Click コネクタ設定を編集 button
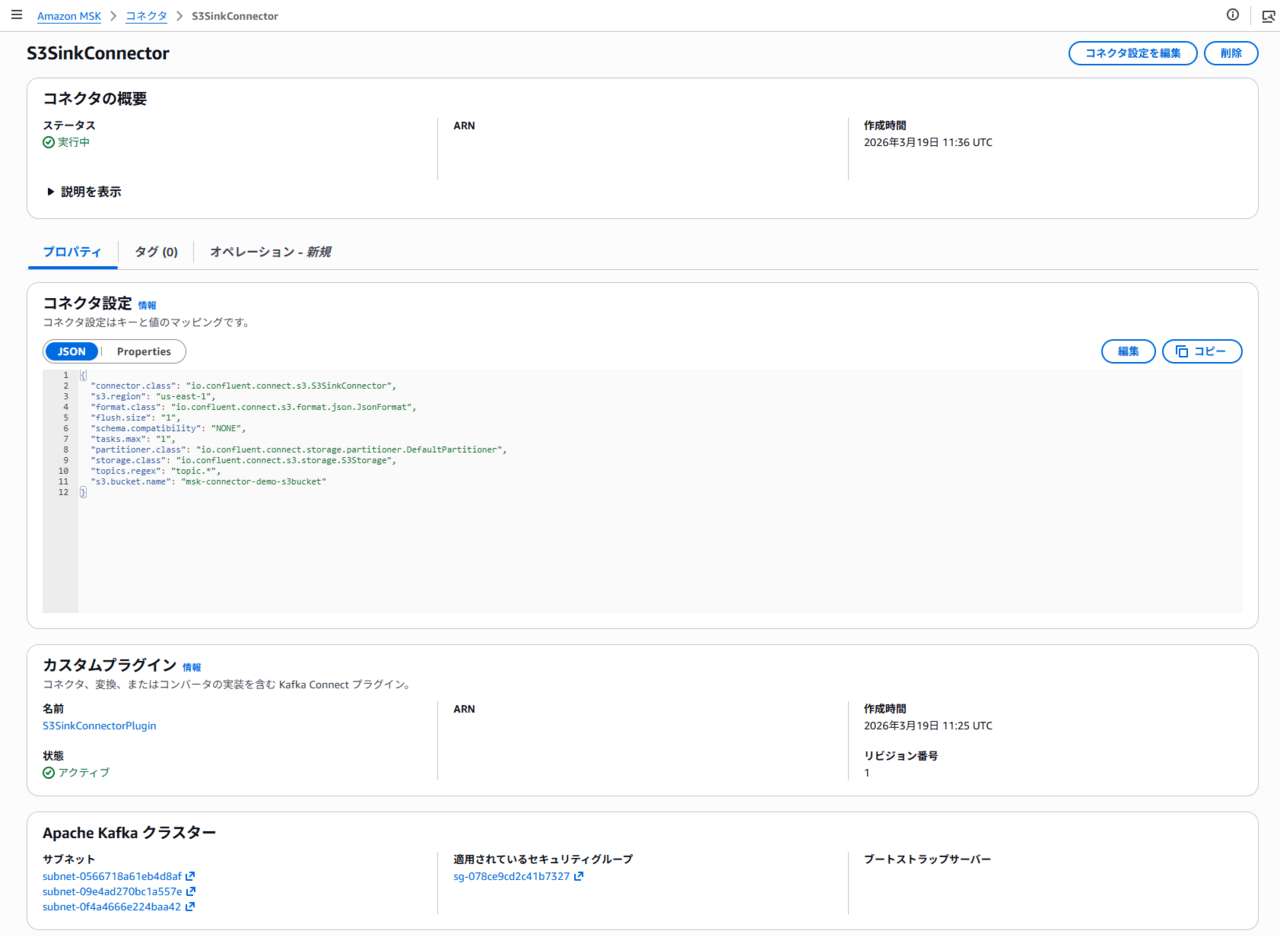Image resolution: width=1280 pixels, height=937 pixels. pos(1132,54)
